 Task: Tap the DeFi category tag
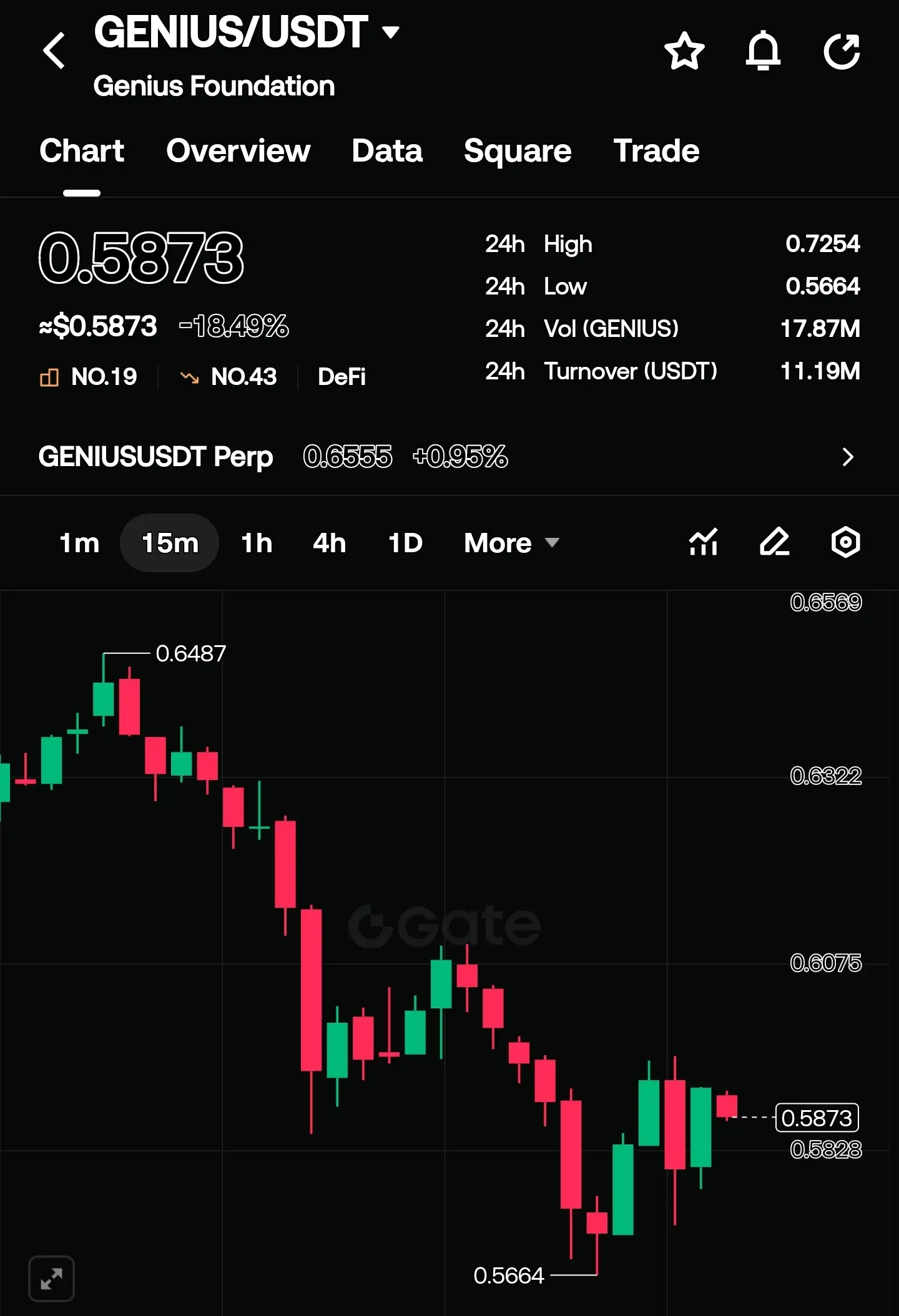341,377
